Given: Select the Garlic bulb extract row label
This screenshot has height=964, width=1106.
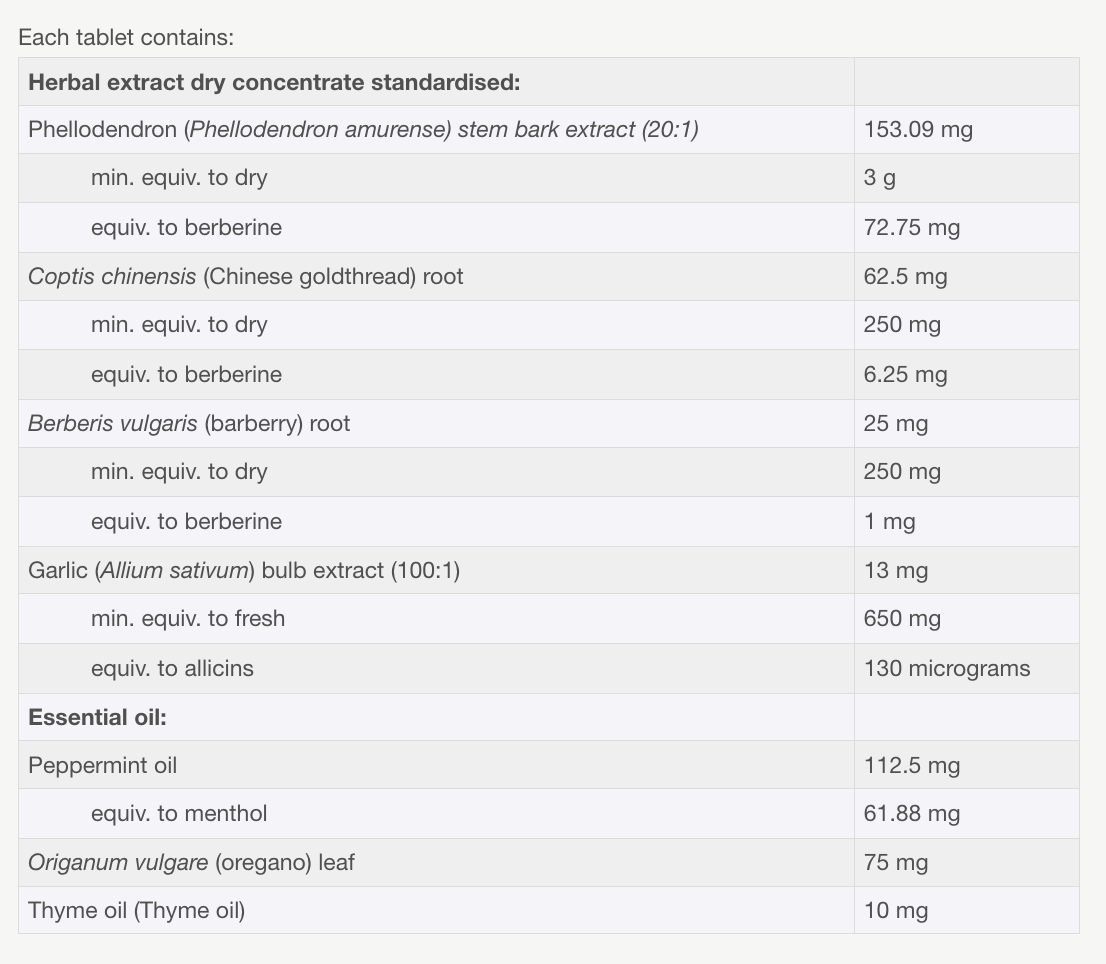Looking at the screenshot, I should 244,571.
